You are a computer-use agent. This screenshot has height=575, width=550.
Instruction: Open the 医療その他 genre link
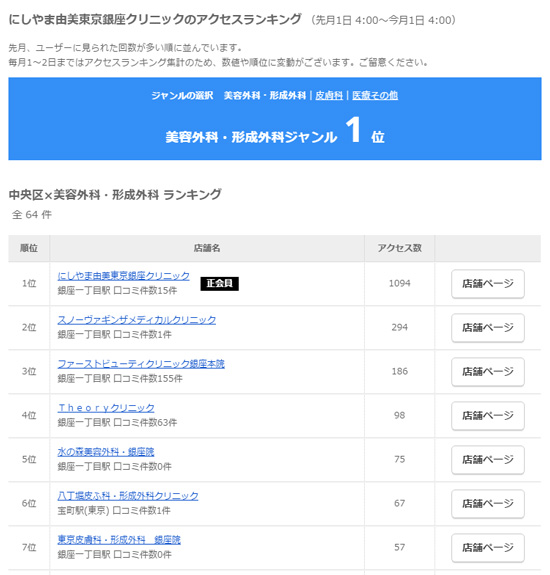pos(375,96)
